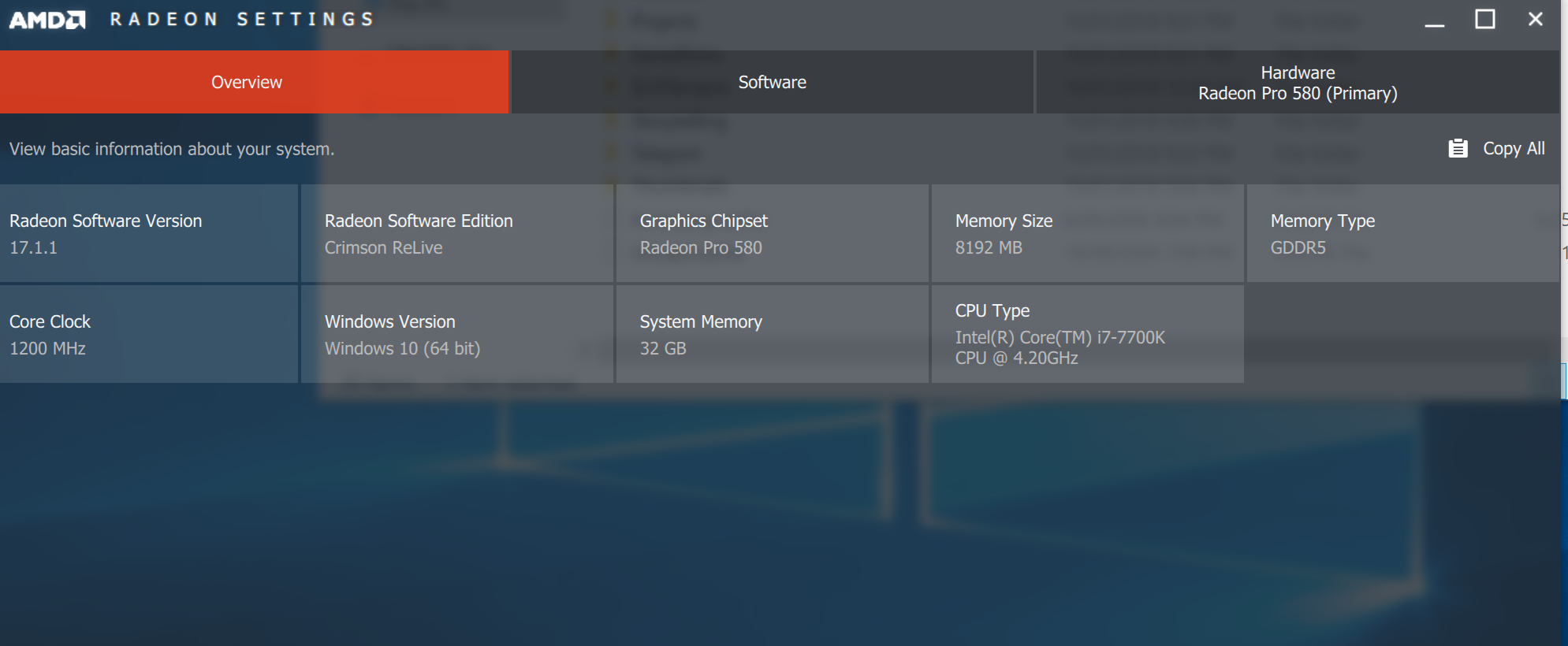Click the Copy All clipboard icon
Screen dimensions: 1568x646
[1458, 148]
